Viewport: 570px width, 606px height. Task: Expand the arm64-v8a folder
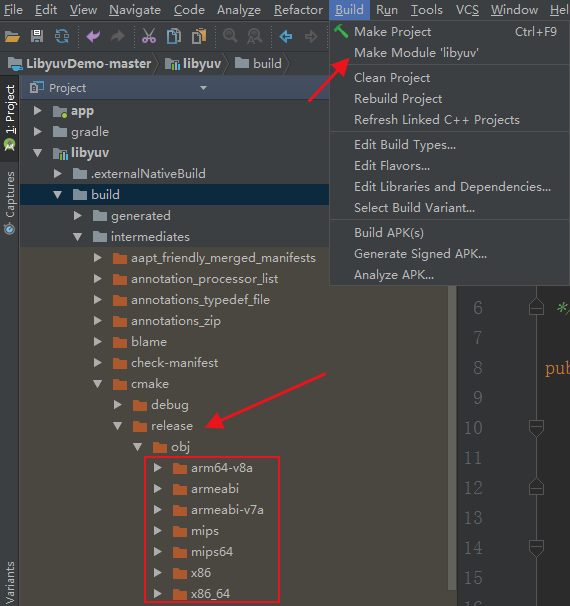coord(158,468)
